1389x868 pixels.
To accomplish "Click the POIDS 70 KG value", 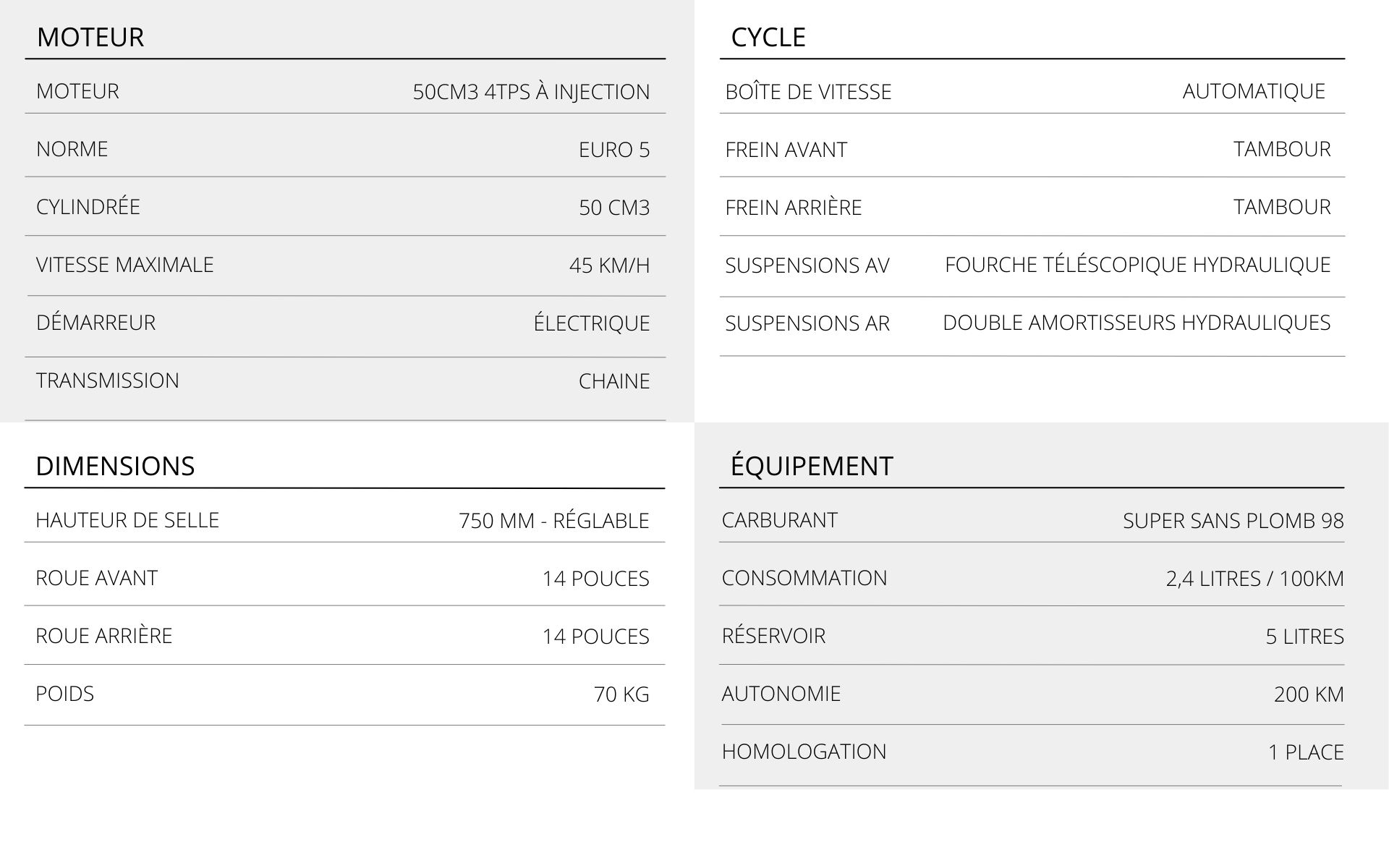I will click(x=621, y=694).
